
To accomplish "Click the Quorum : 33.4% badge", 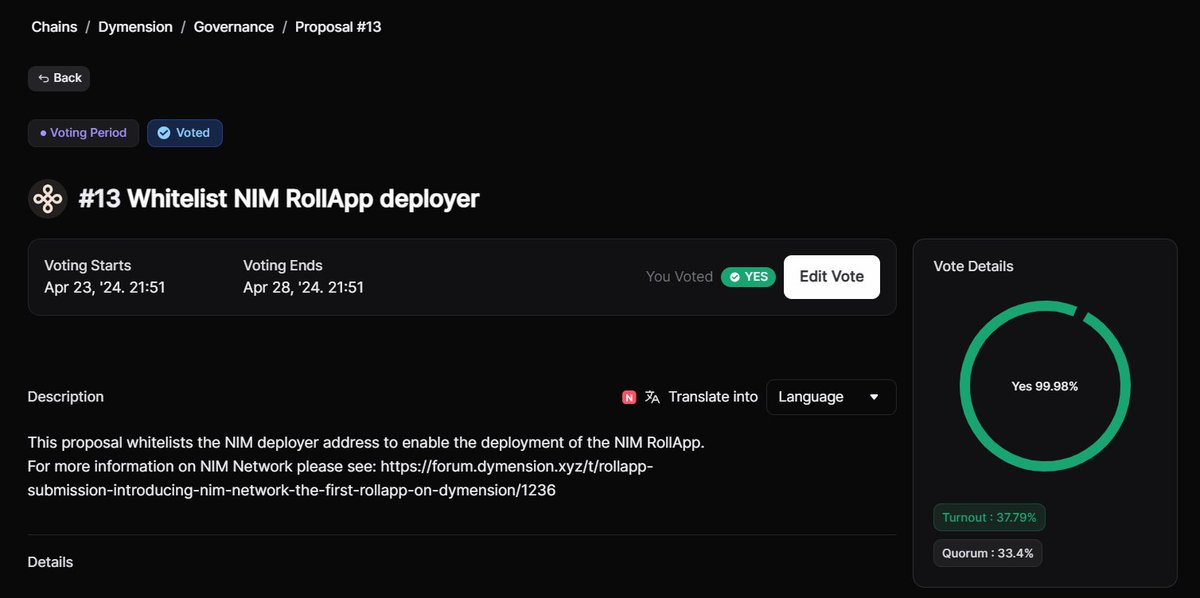I will coord(988,553).
